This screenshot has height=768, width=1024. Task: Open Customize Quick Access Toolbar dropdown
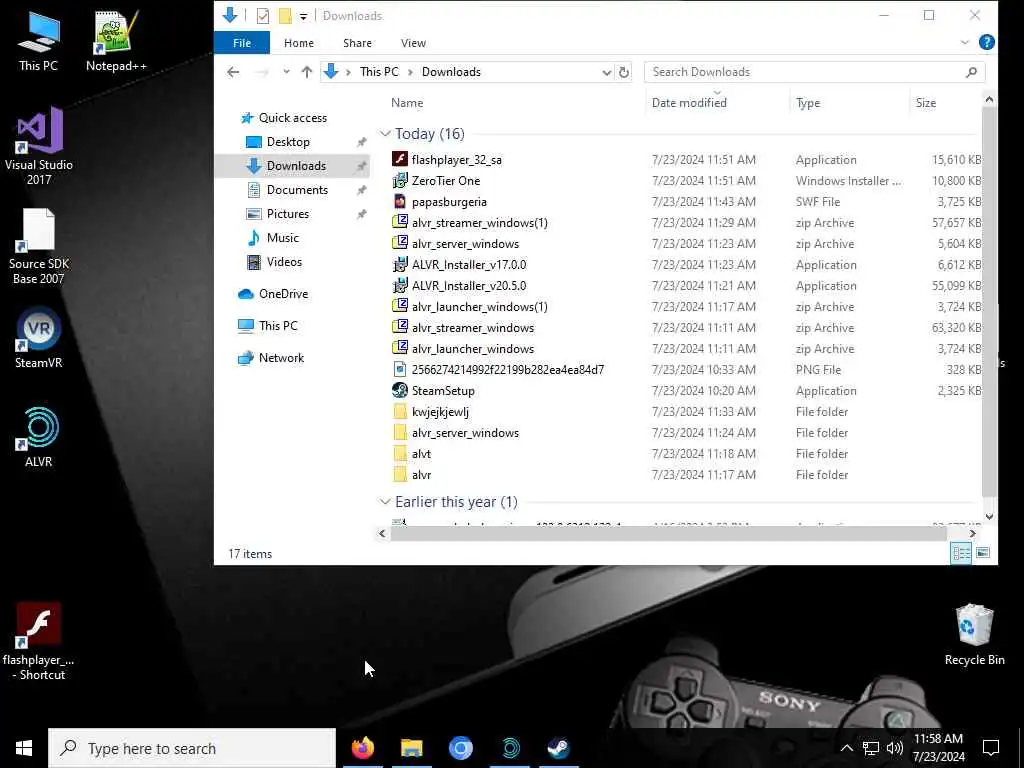point(303,16)
